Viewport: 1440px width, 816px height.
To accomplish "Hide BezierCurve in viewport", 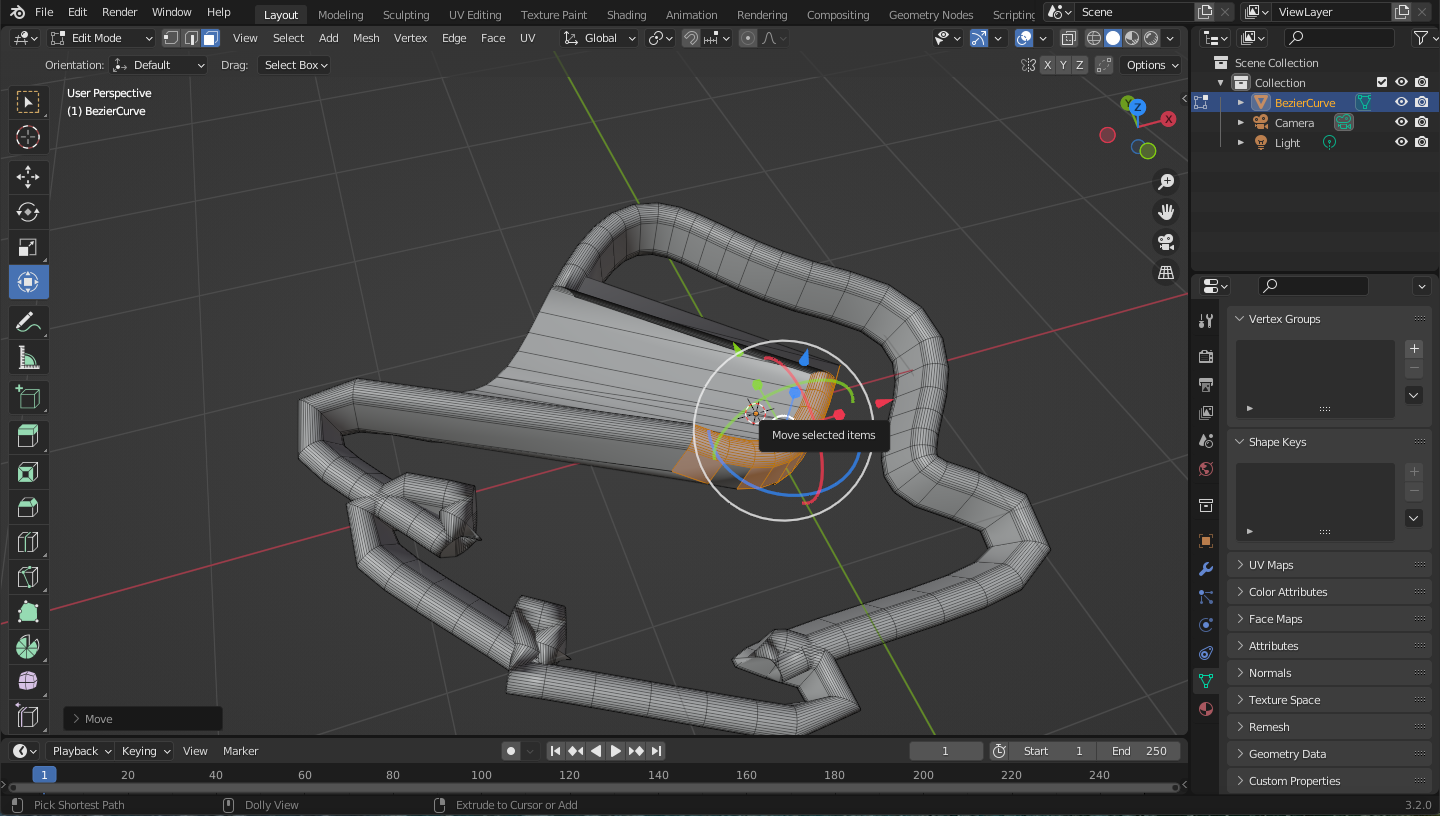I will pyautogui.click(x=1402, y=102).
